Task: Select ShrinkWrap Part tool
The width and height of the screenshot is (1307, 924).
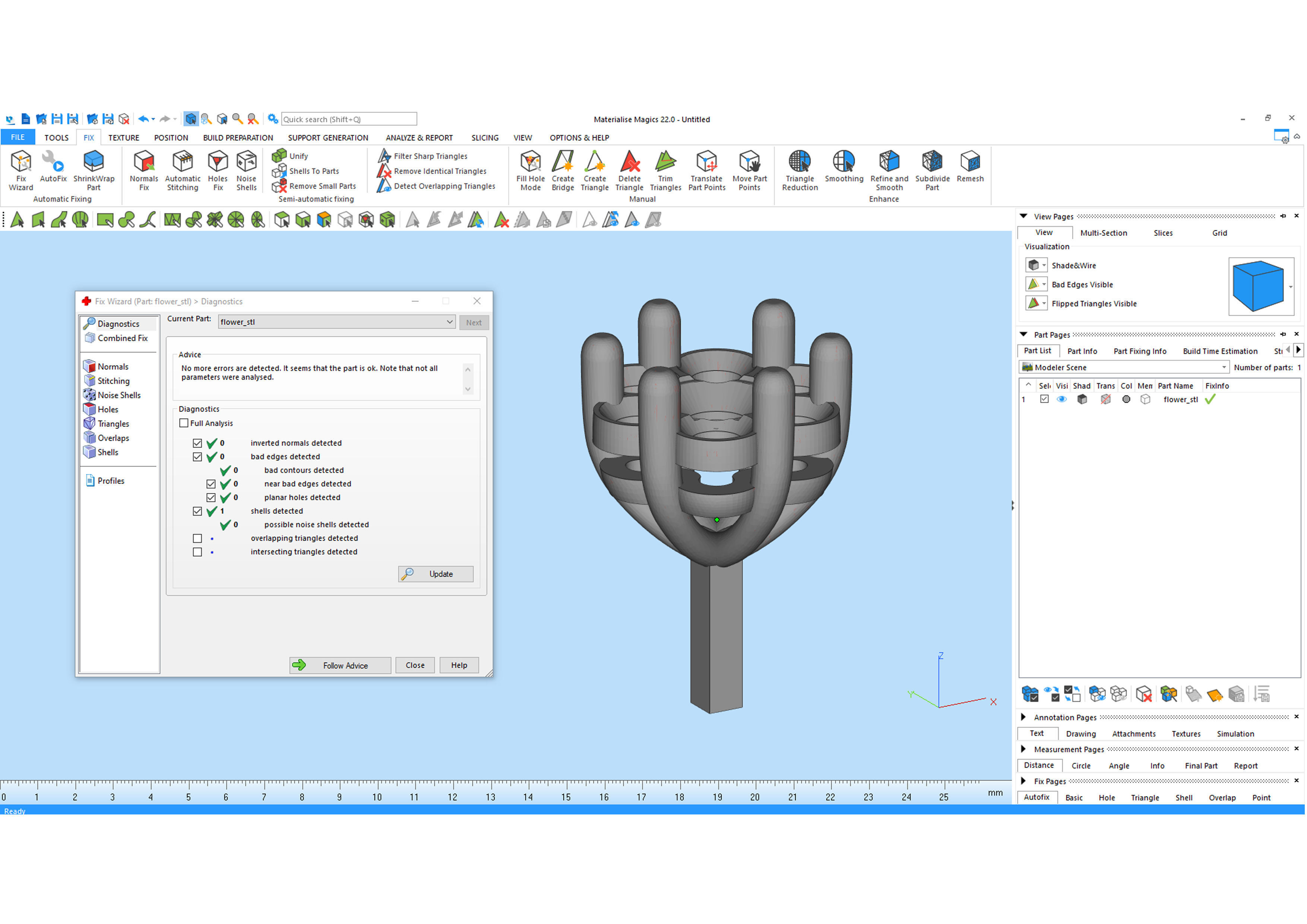Action: (x=94, y=170)
